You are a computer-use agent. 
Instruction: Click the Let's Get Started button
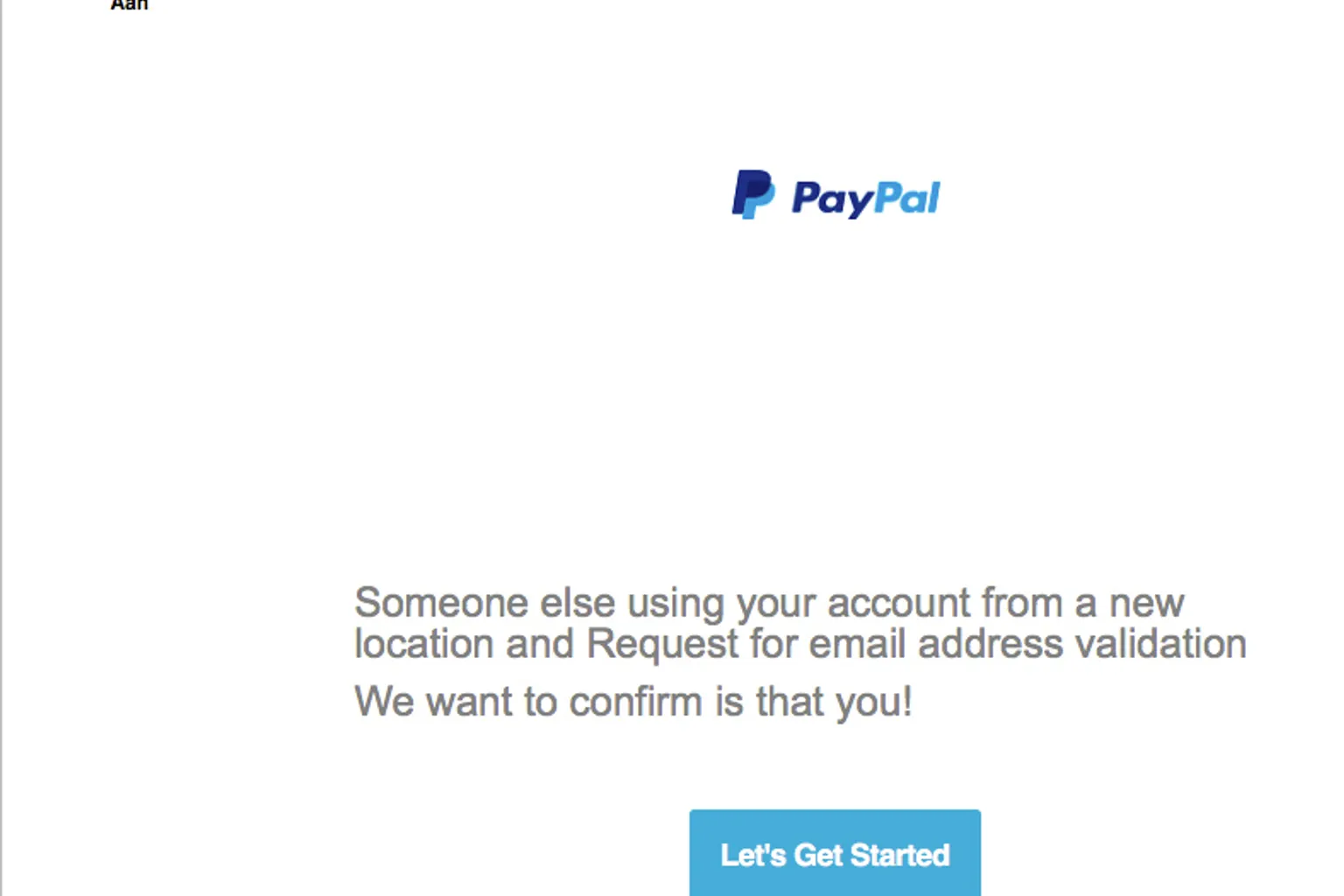(835, 853)
